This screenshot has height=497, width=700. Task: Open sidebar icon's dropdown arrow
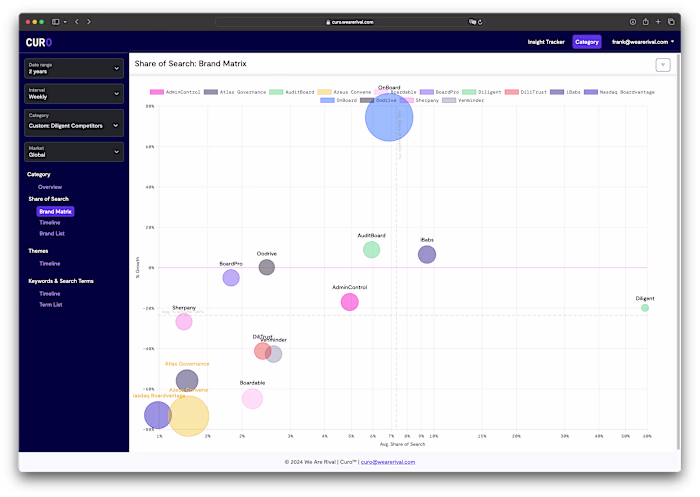click(x=65, y=21)
